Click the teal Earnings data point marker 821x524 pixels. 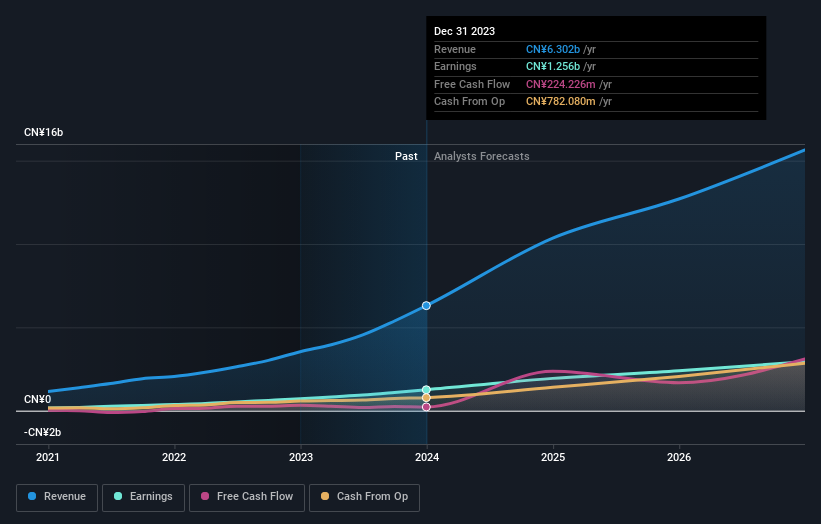426,389
